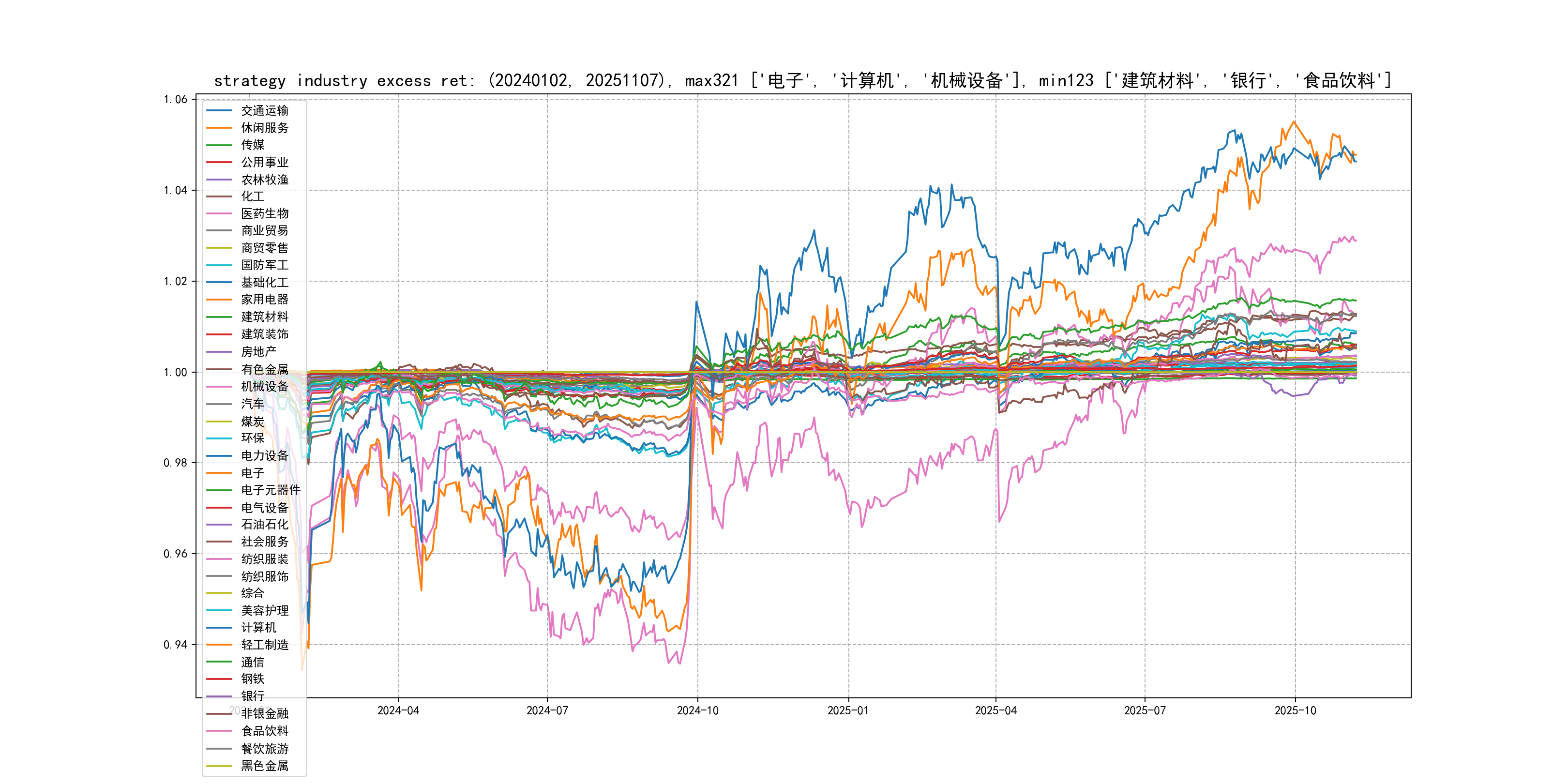
Task: Select the 房地产 legend label
Action: (x=258, y=352)
